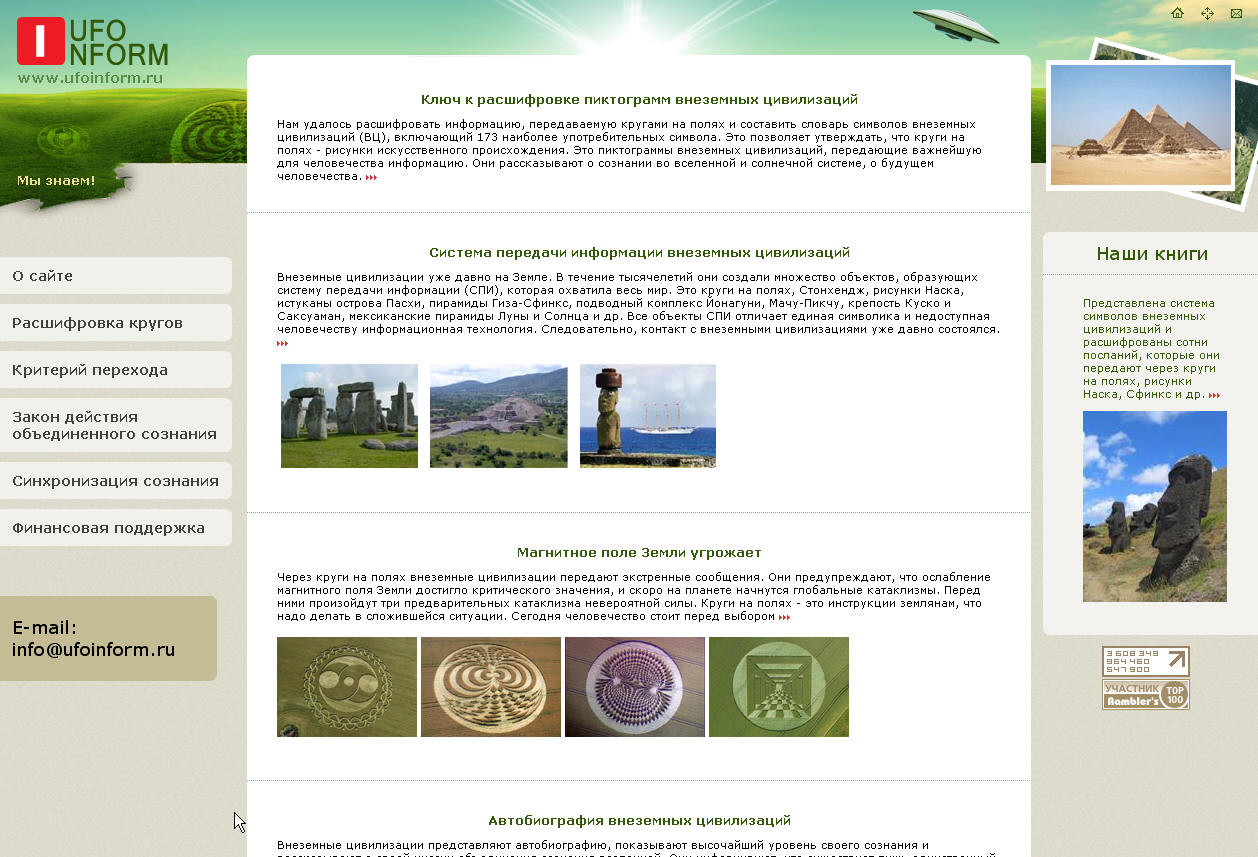Click the www.ufoinform.ru site address
This screenshot has width=1258, height=857.
click(x=90, y=77)
